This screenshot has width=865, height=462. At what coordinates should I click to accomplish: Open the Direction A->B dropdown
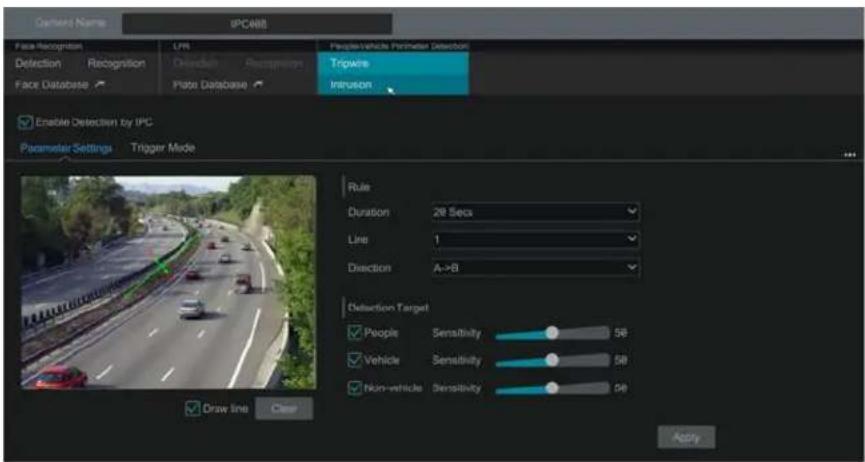[x=535, y=268]
